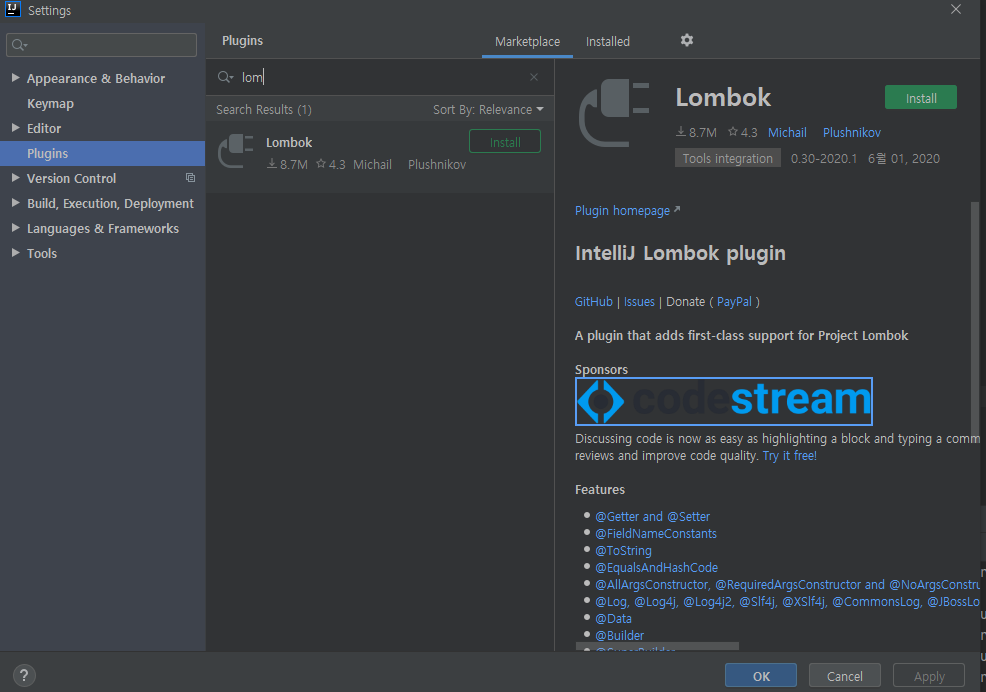Select Keymap in settings tree
The height and width of the screenshot is (692, 986).
tap(50, 104)
